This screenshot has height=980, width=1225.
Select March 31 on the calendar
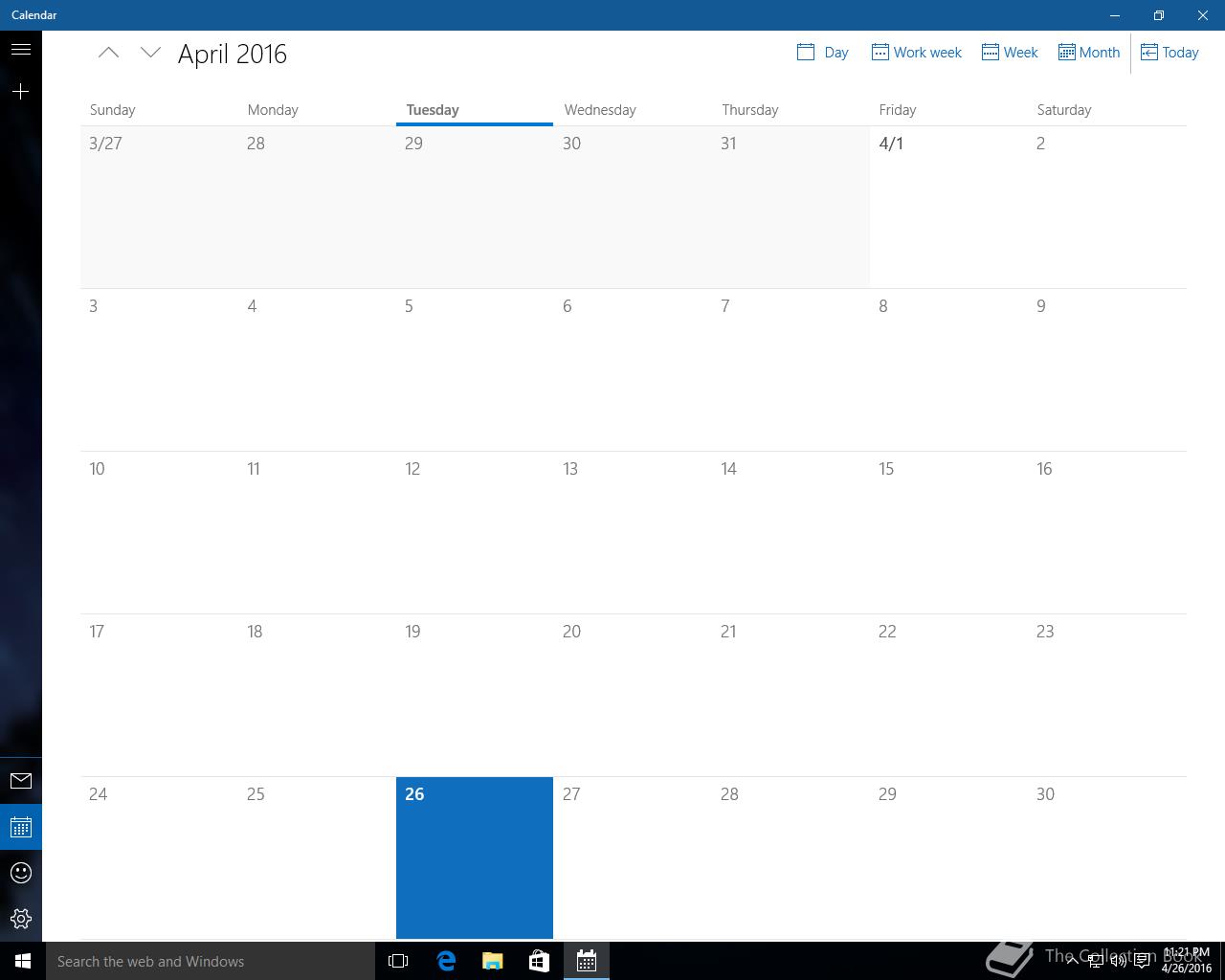791,207
